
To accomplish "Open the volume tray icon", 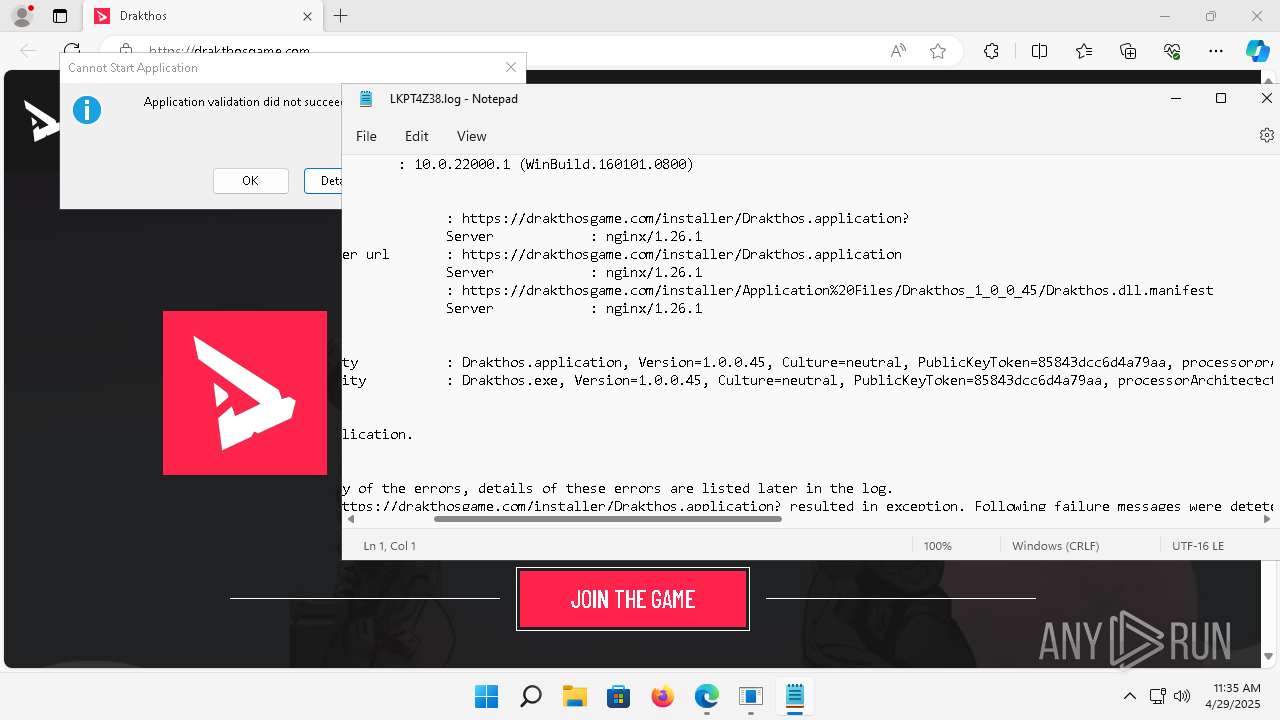I will [x=1181, y=696].
